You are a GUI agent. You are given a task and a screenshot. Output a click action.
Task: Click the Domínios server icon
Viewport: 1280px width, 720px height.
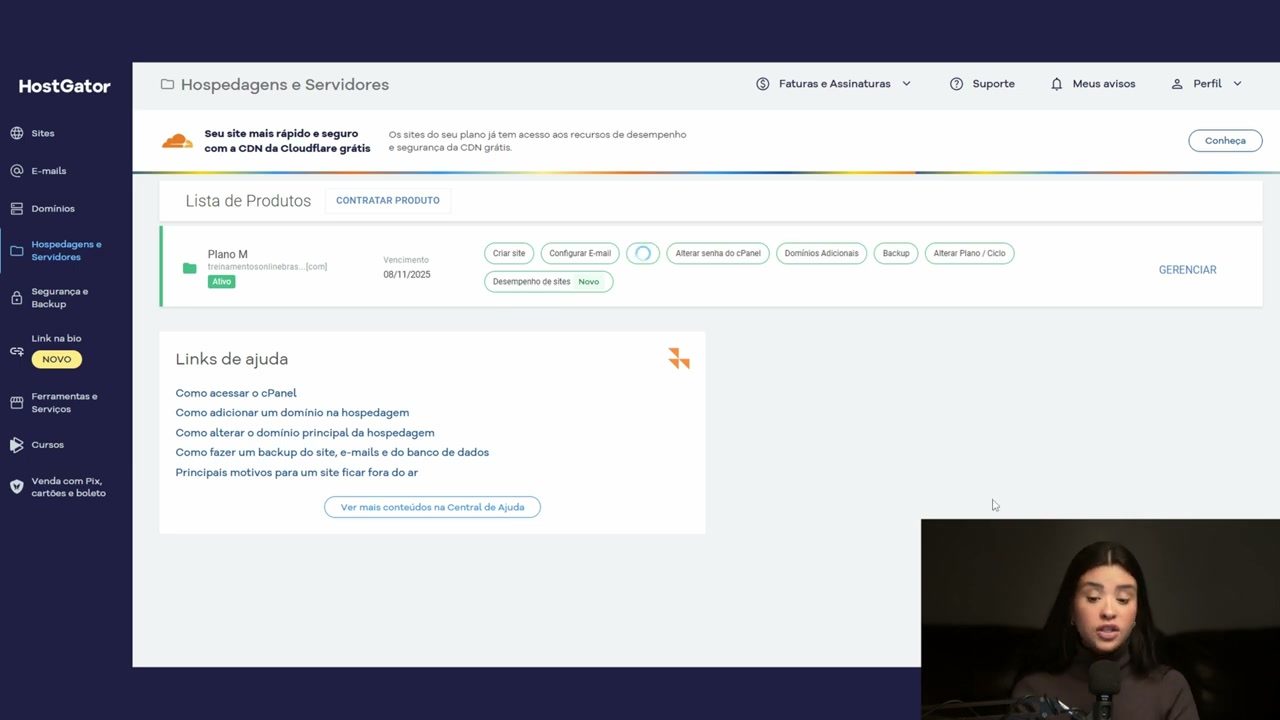click(17, 209)
